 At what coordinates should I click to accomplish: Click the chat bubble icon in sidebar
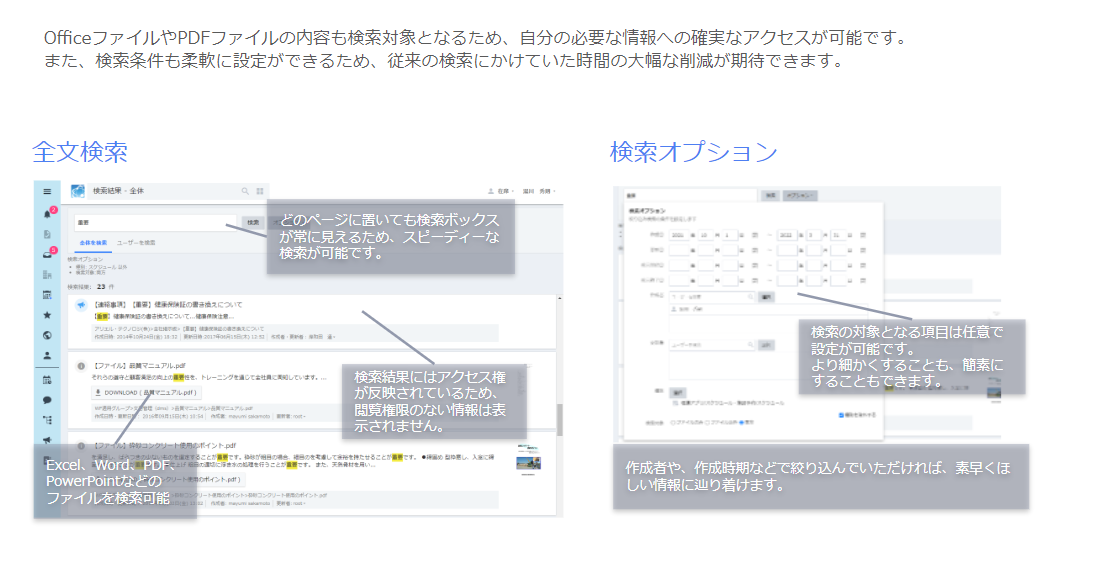(47, 400)
